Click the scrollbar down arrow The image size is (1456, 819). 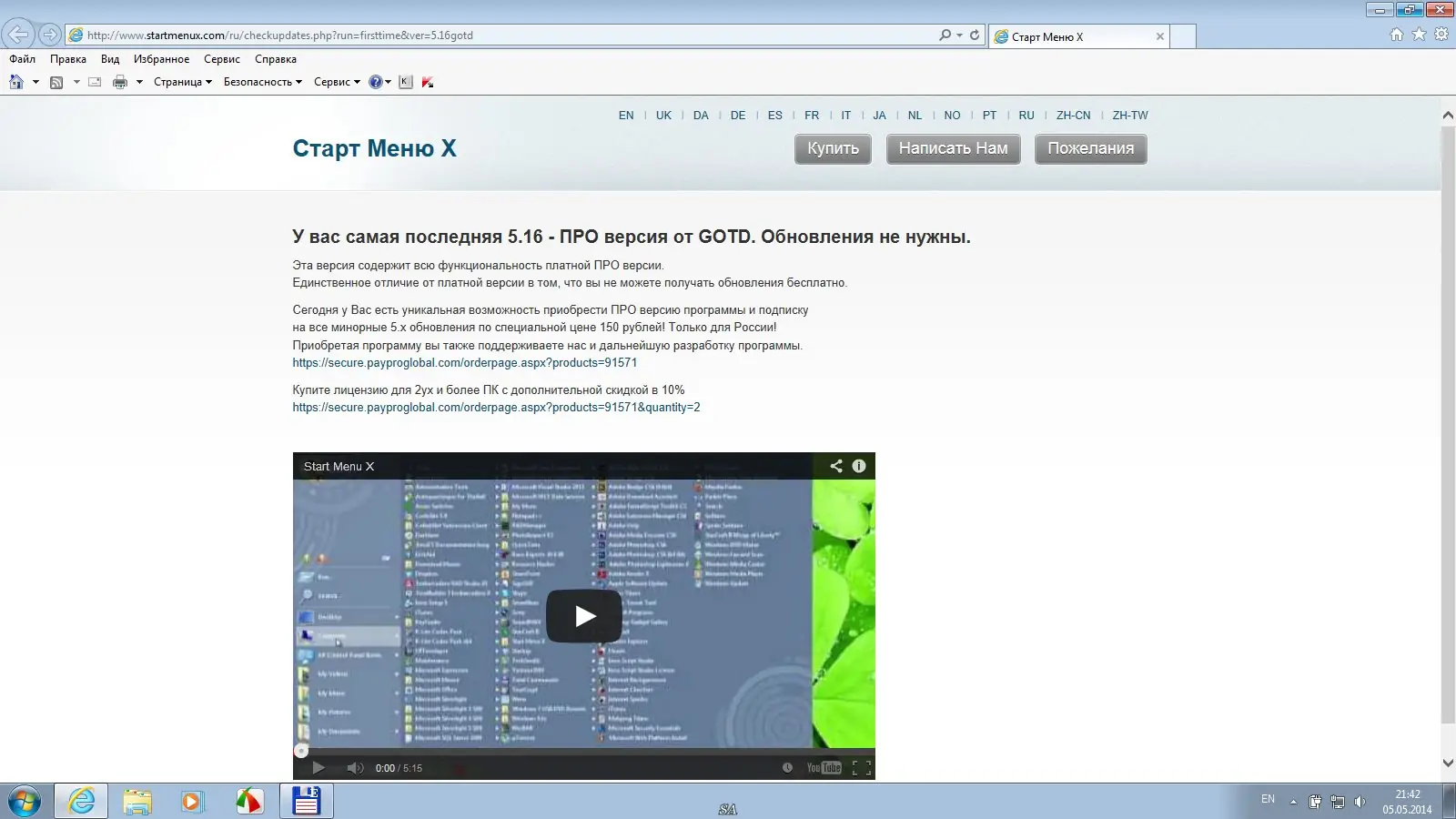click(x=1448, y=763)
